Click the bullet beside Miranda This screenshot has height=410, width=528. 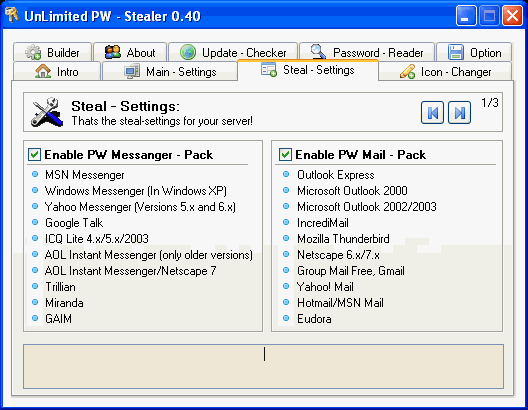click(35, 302)
